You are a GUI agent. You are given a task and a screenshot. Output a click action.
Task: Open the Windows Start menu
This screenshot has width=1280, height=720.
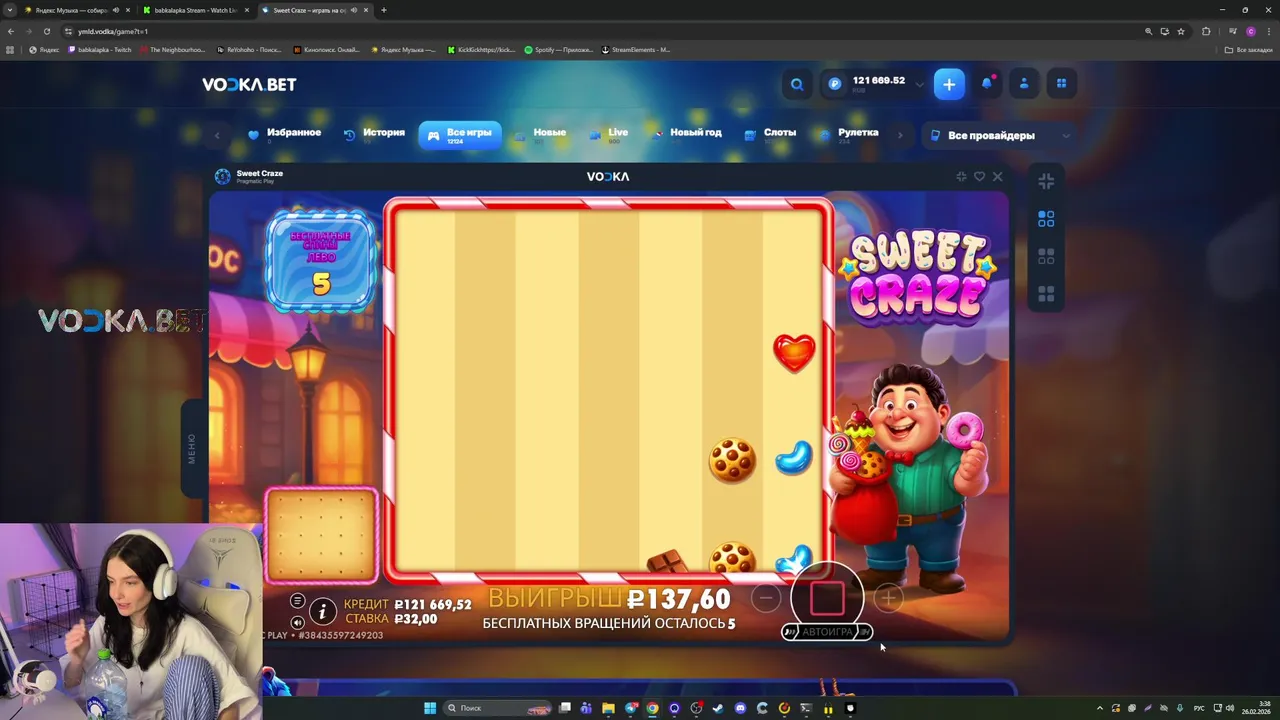point(430,708)
